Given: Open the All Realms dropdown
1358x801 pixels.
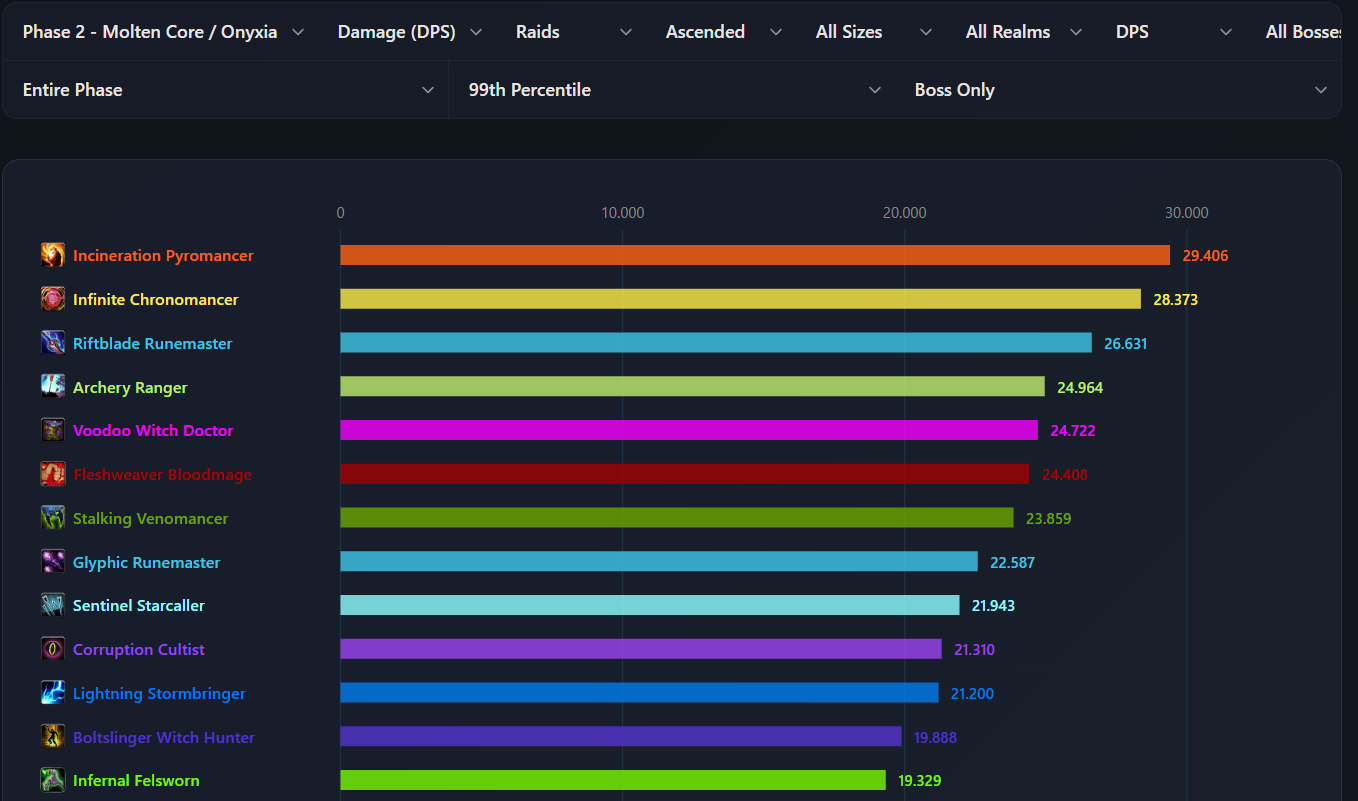Looking at the screenshot, I should pos(1023,32).
